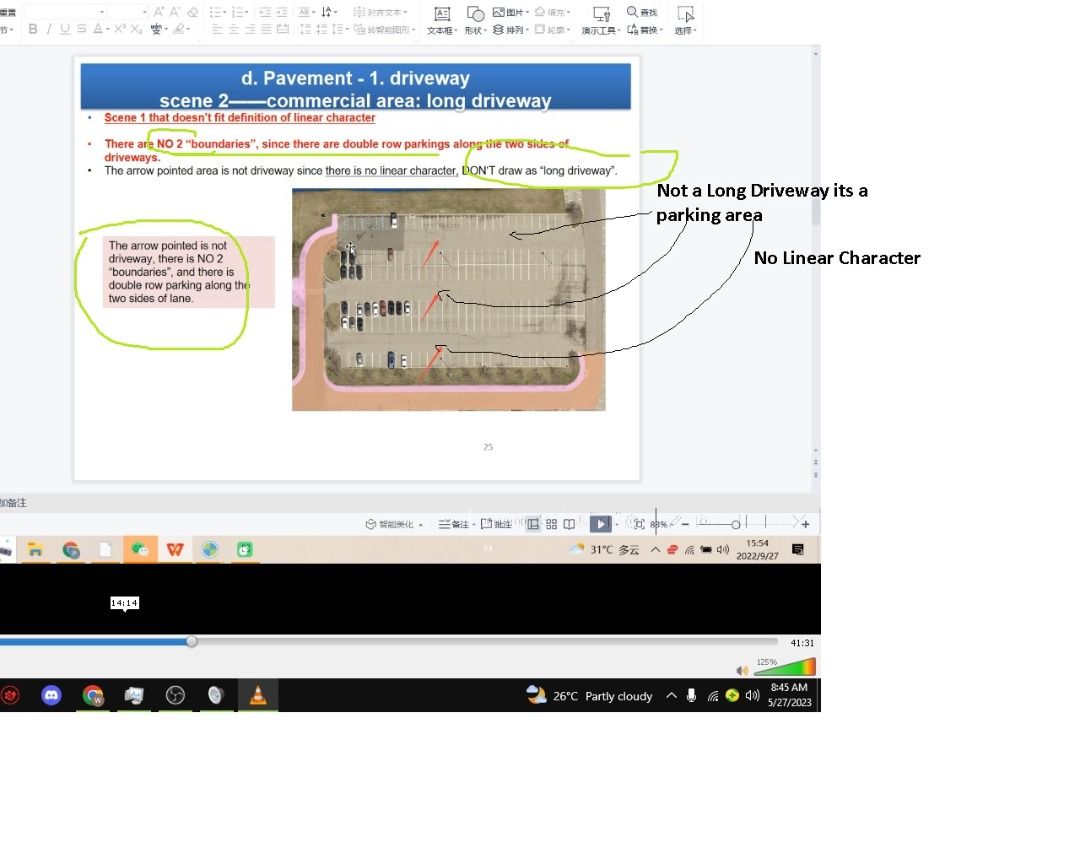Open OBS Studio from the taskbar
This screenshot has width=1080, height=864.
click(x=174, y=695)
